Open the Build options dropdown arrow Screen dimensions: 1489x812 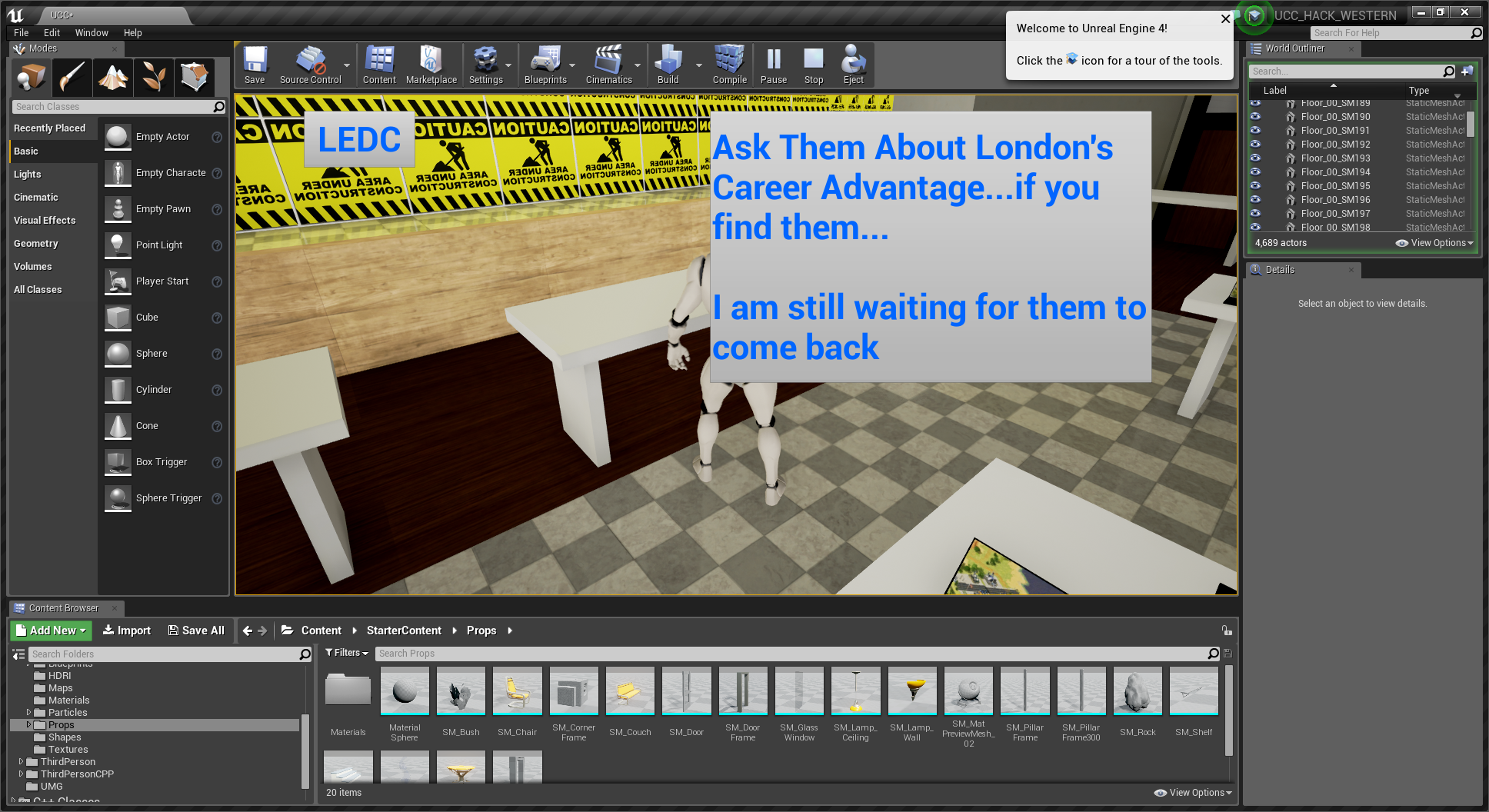(699, 65)
